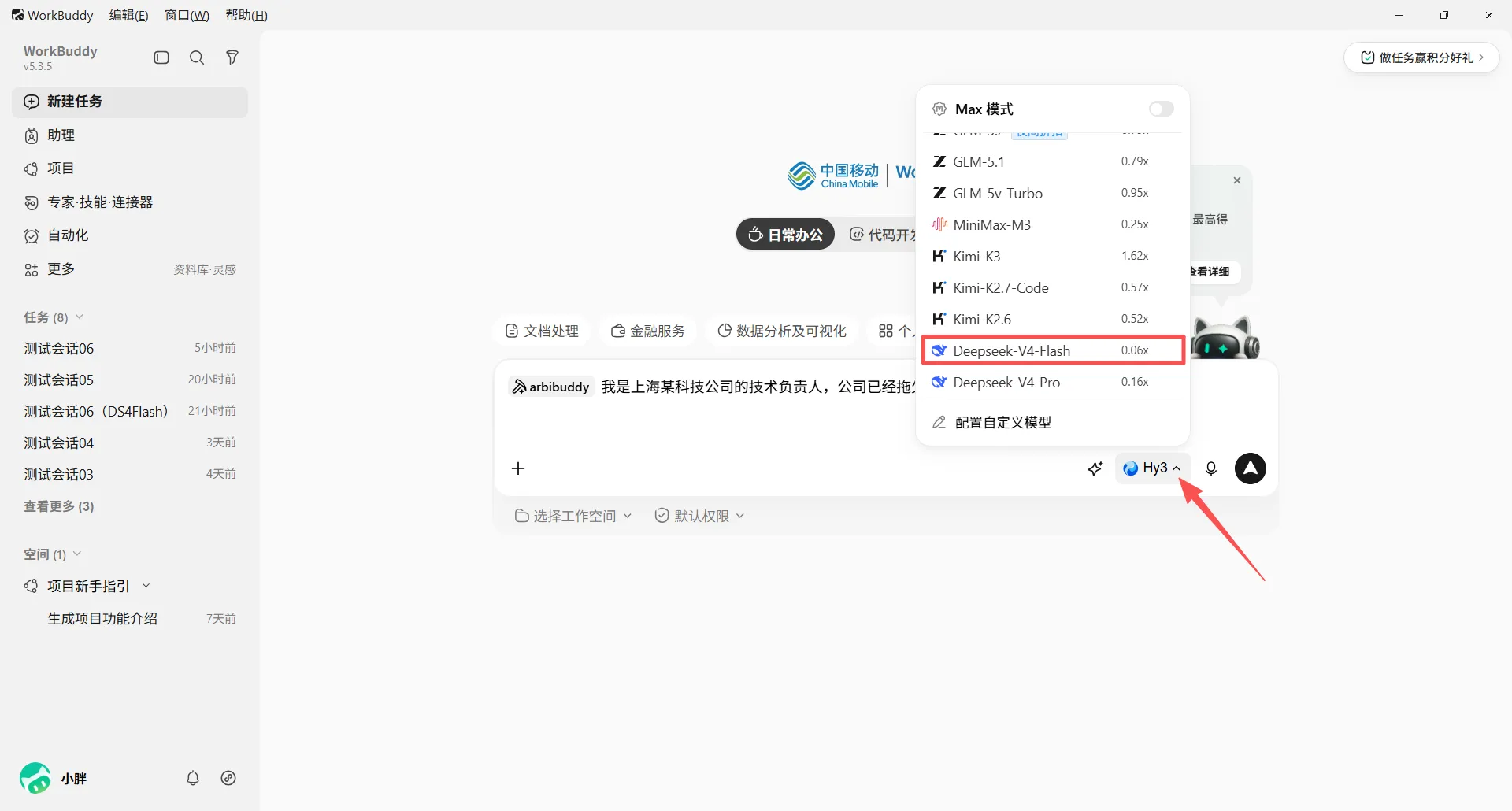
Task: Open task 测试会话06 from 5小时前
Action: coord(130,348)
